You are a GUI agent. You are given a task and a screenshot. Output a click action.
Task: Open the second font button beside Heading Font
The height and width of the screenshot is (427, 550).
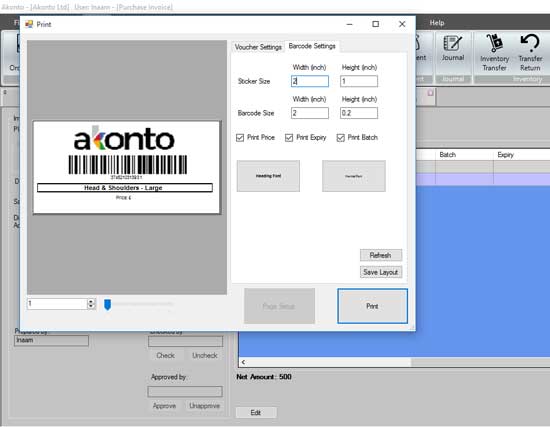point(354,176)
